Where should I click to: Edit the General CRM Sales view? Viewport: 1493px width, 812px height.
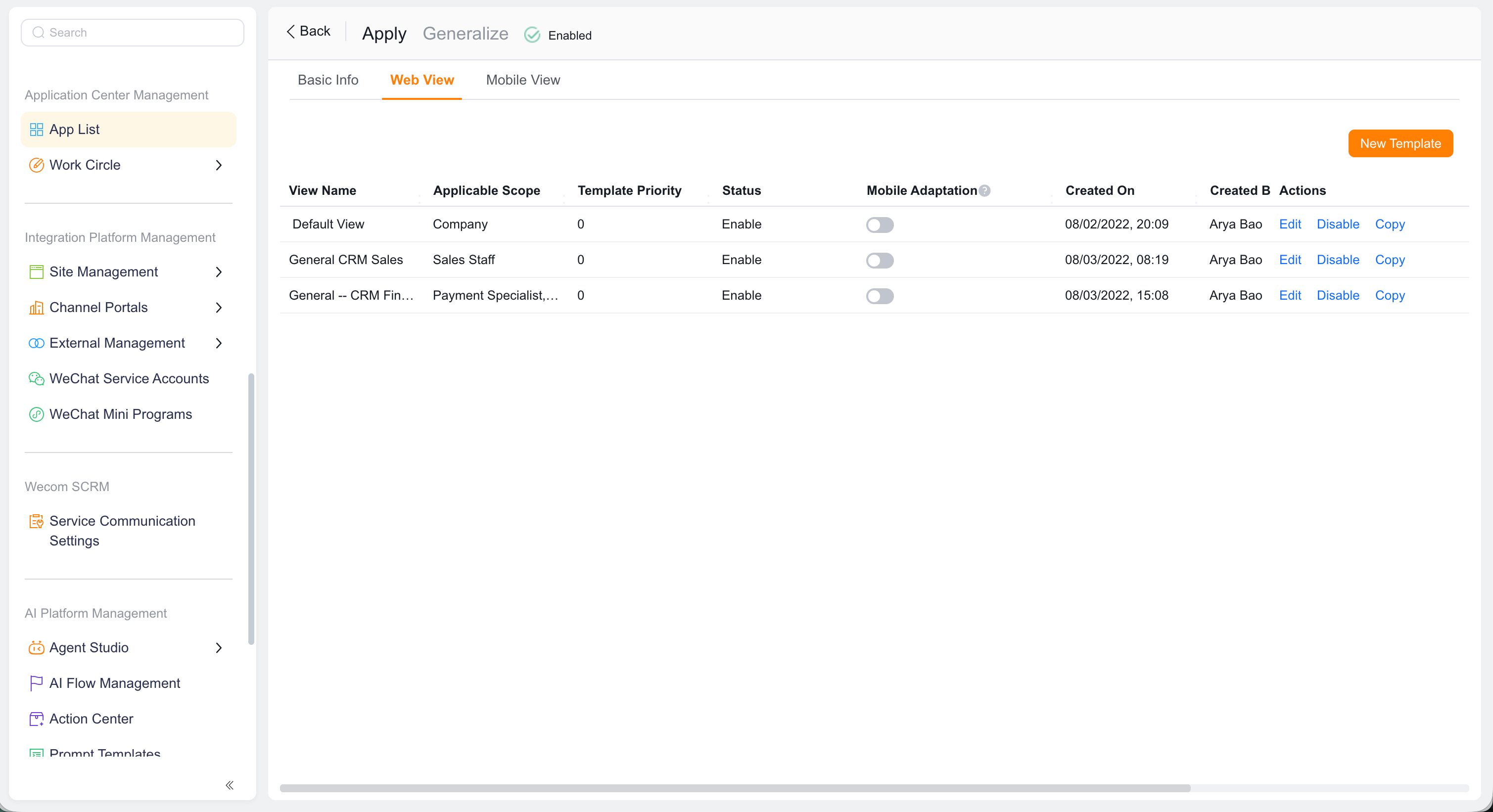(1290, 260)
